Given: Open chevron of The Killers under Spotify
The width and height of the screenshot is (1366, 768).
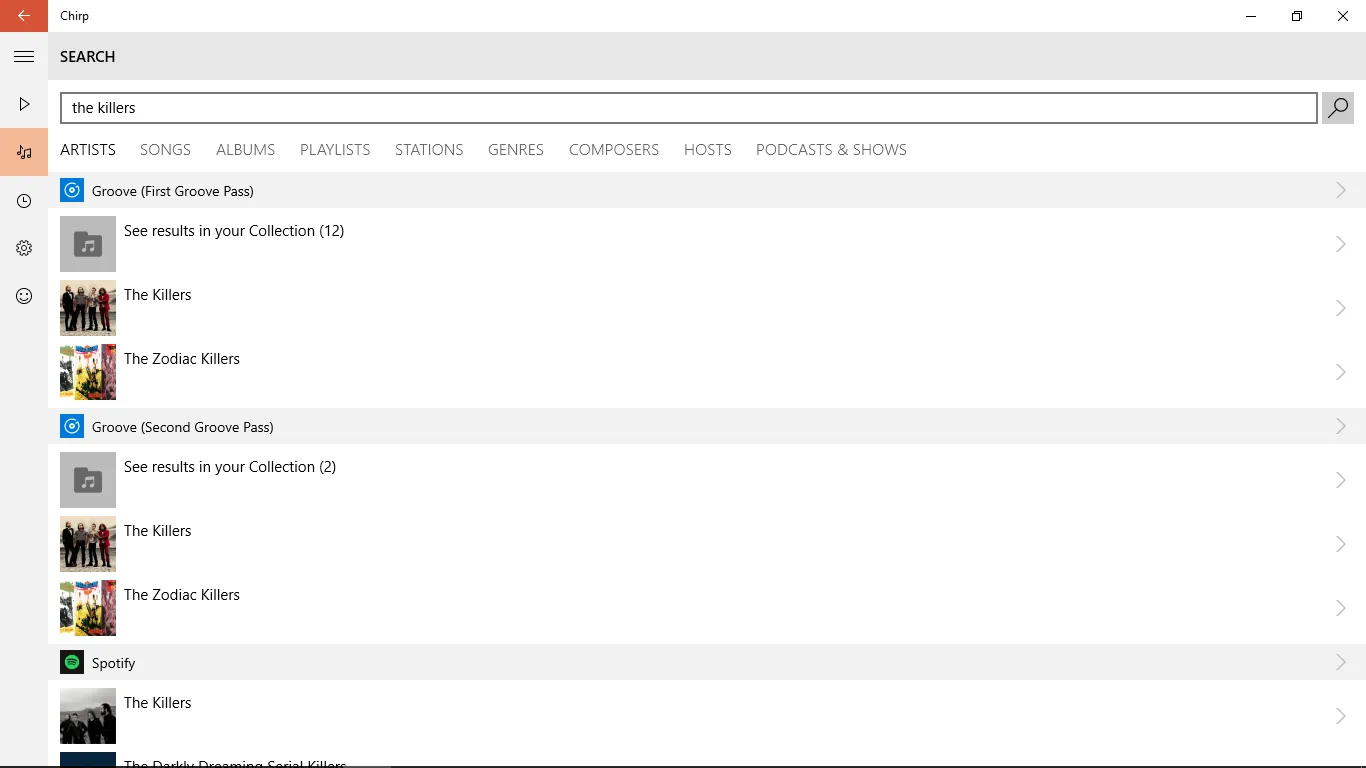Looking at the screenshot, I should click(x=1341, y=716).
